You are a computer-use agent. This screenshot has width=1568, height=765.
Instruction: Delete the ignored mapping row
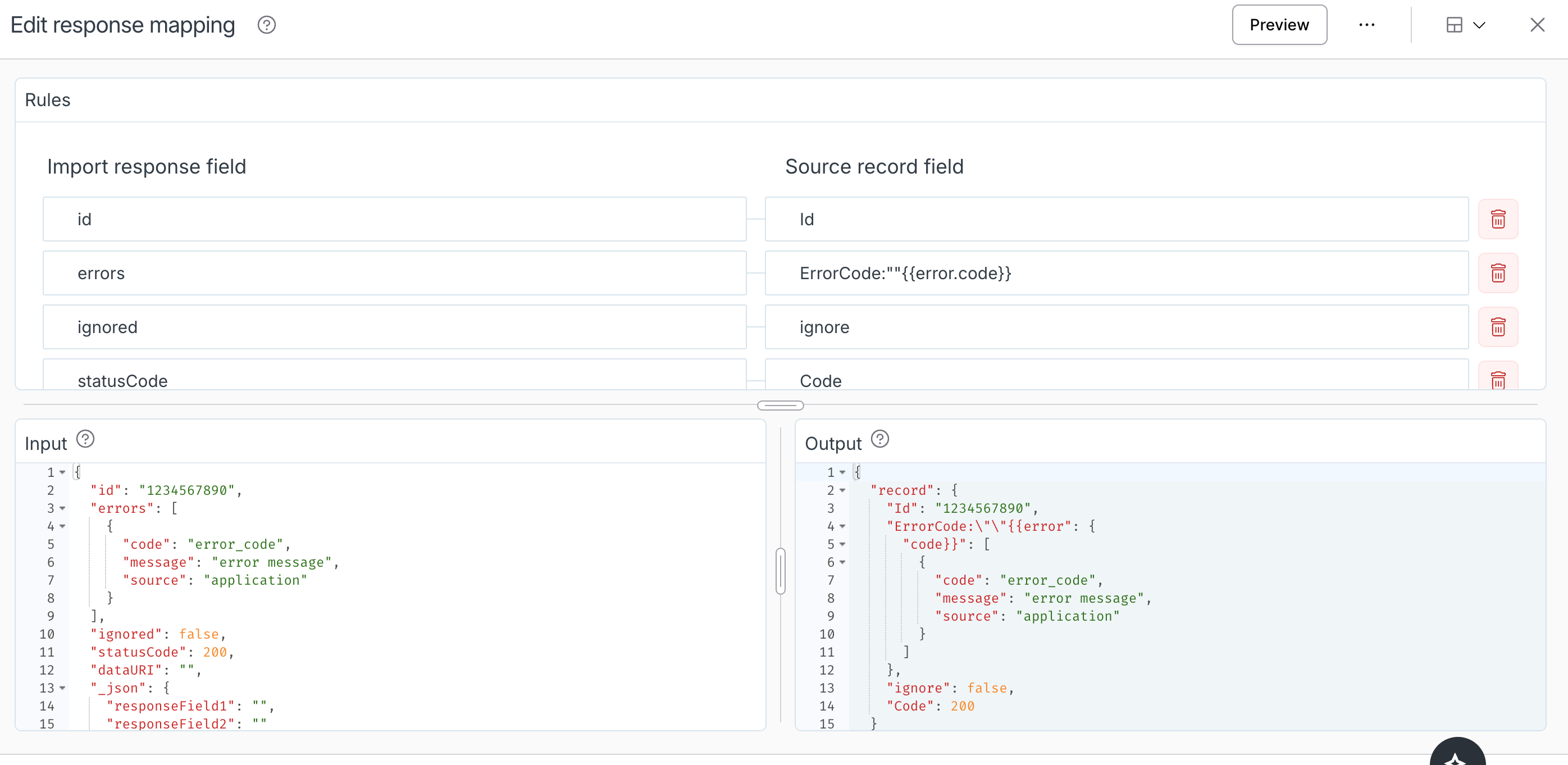(1498, 327)
